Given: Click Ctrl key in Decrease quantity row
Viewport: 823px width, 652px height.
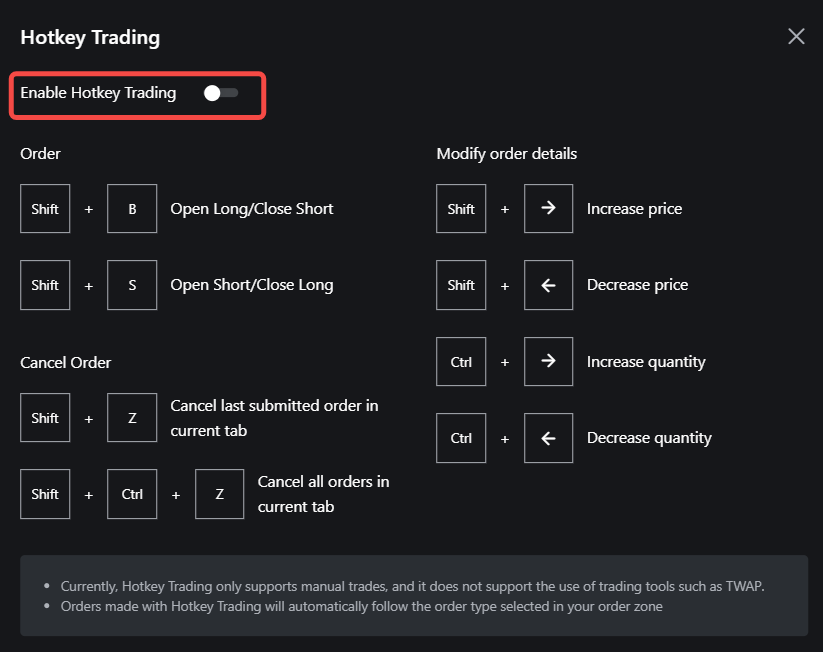Looking at the screenshot, I should tap(461, 438).
